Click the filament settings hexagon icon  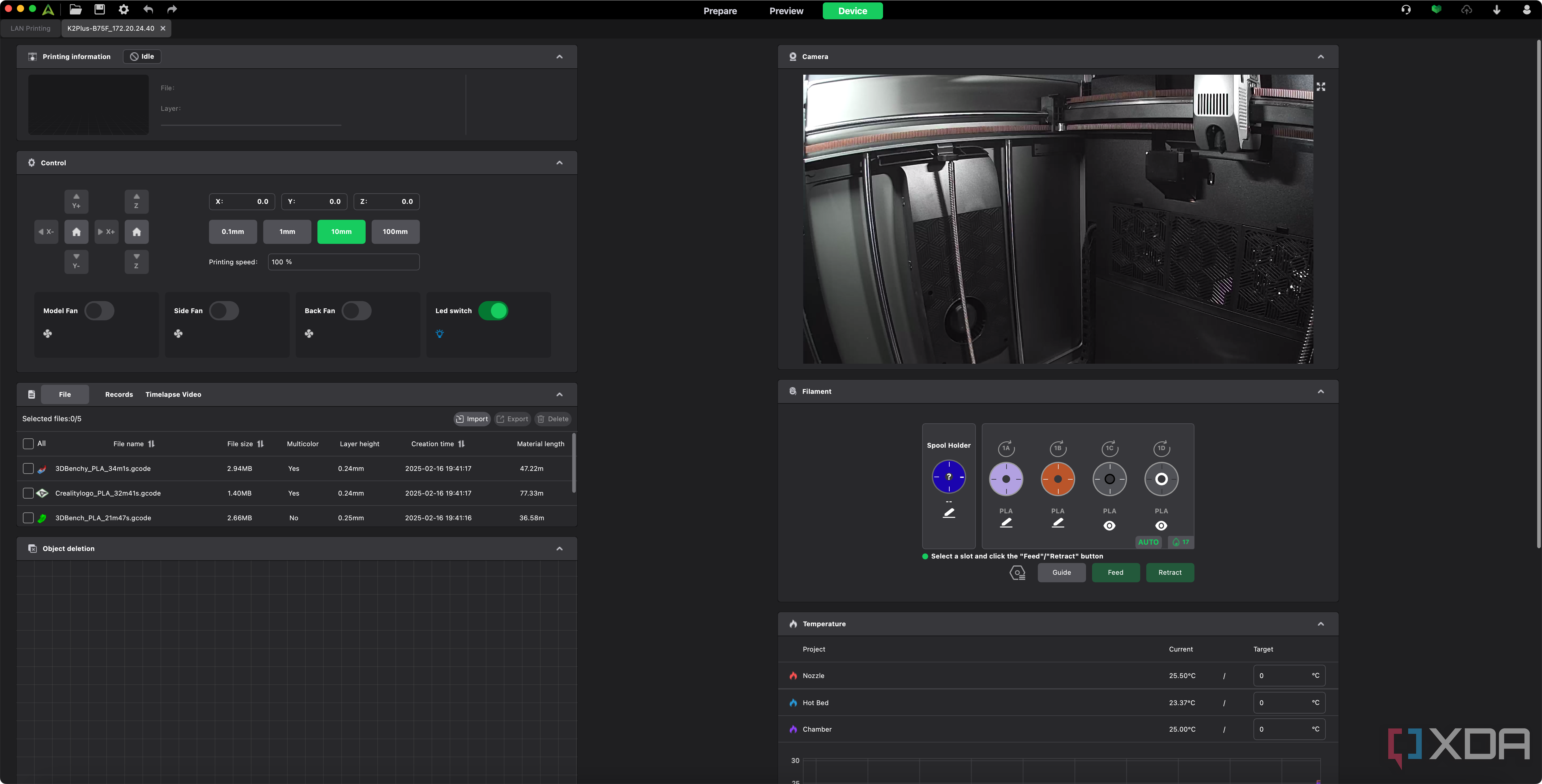[x=1017, y=573]
